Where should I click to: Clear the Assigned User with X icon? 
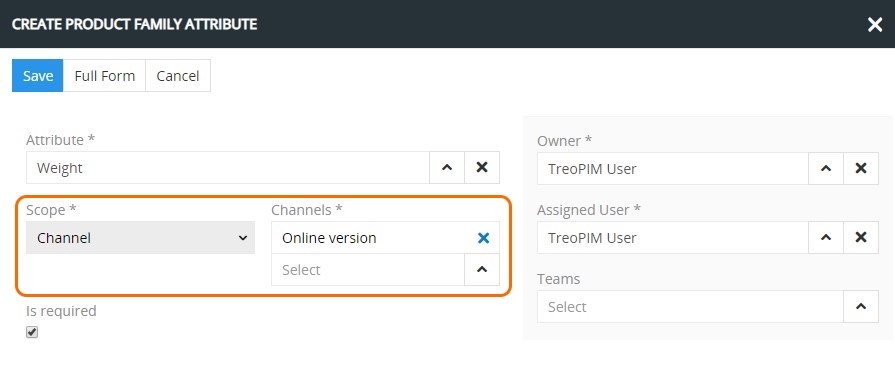point(861,237)
